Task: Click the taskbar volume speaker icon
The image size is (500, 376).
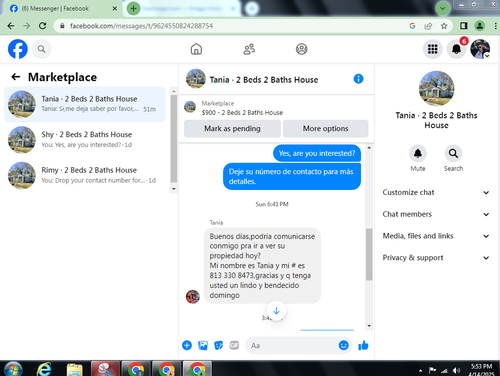Action: click(456, 370)
